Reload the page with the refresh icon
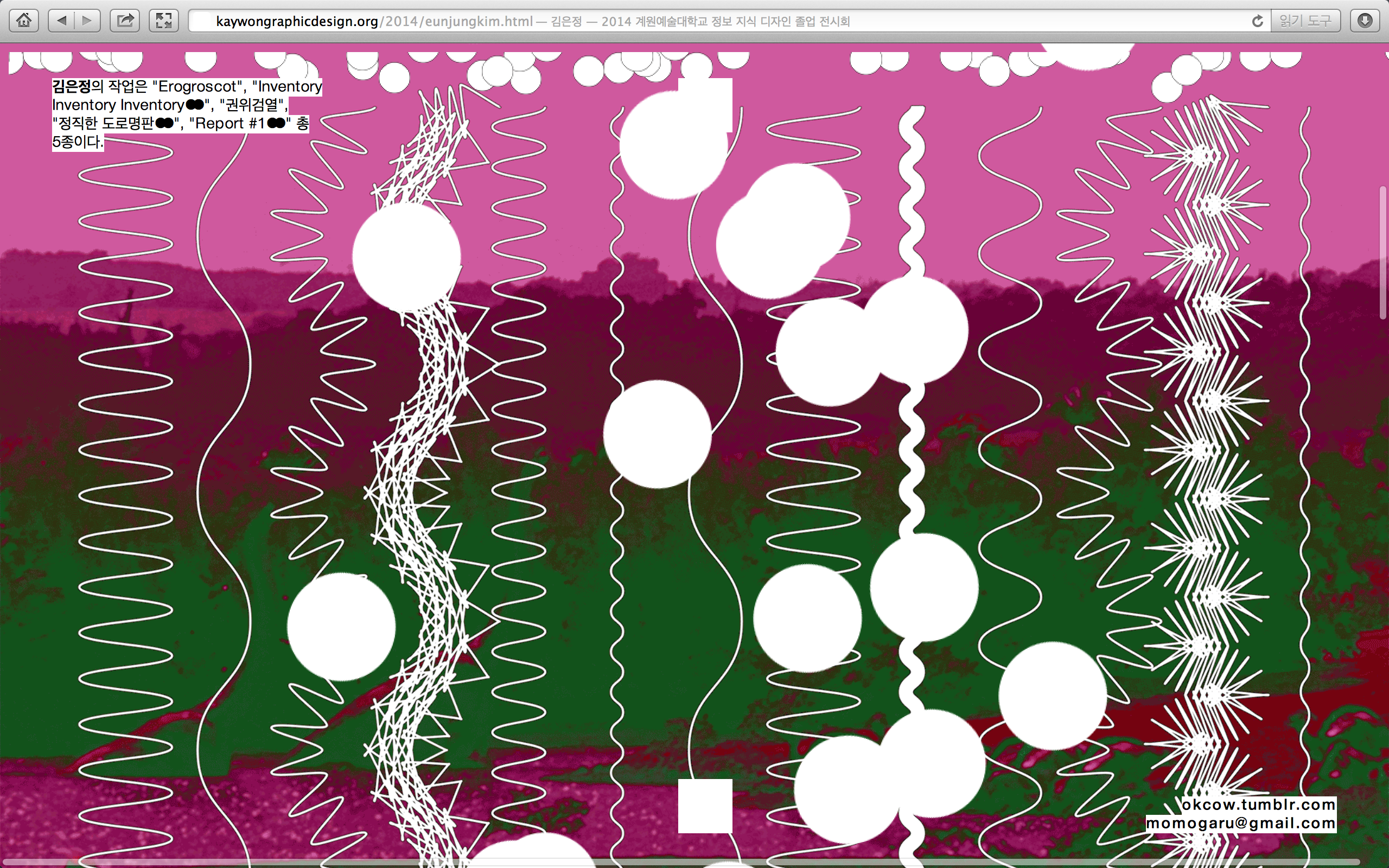The image size is (1389, 868). (1258, 21)
